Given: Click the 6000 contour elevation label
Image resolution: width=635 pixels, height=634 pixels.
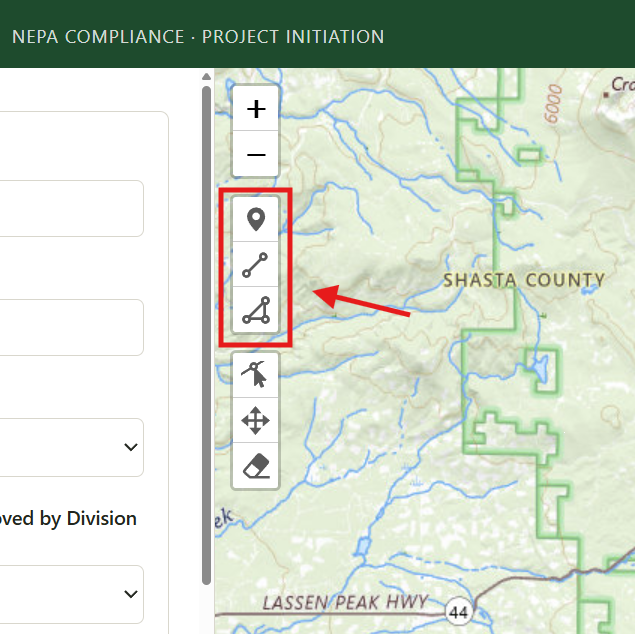Looking at the screenshot, I should pos(553,104).
